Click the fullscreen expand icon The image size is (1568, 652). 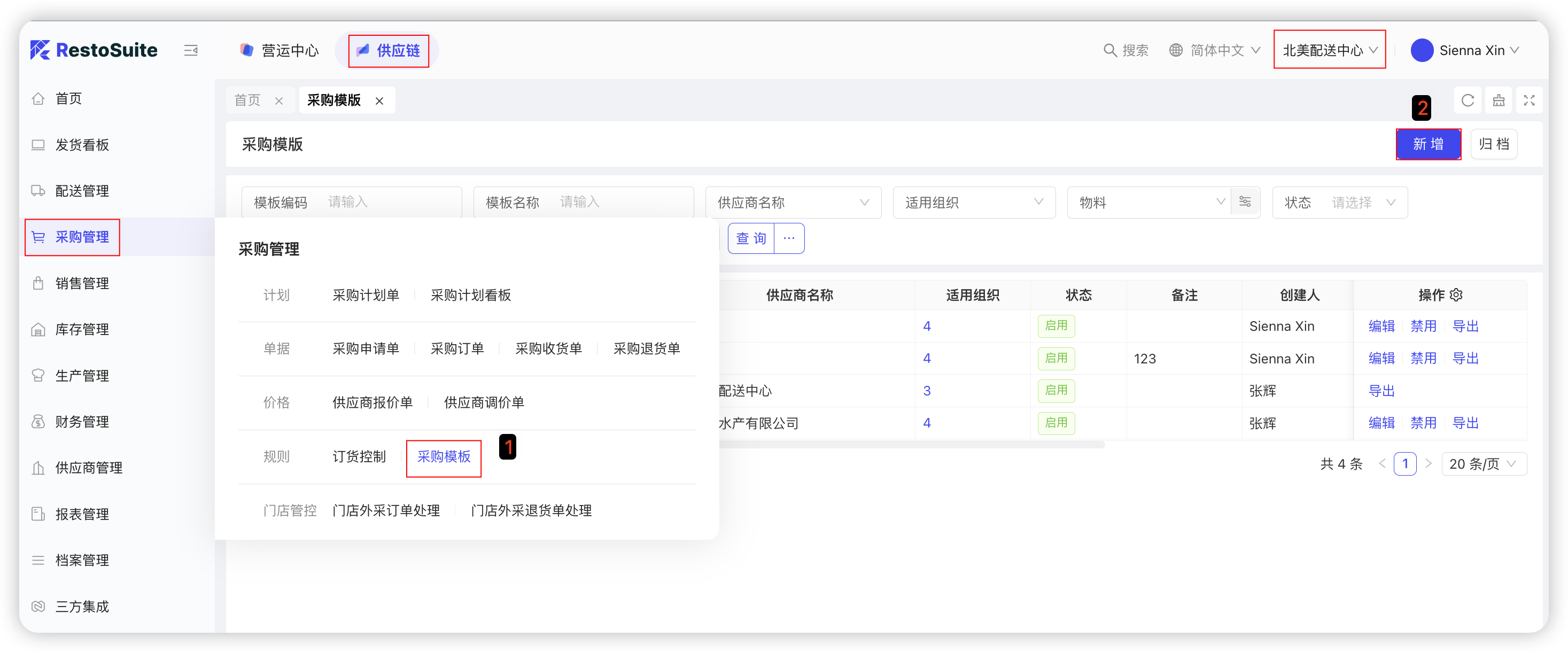1529,100
